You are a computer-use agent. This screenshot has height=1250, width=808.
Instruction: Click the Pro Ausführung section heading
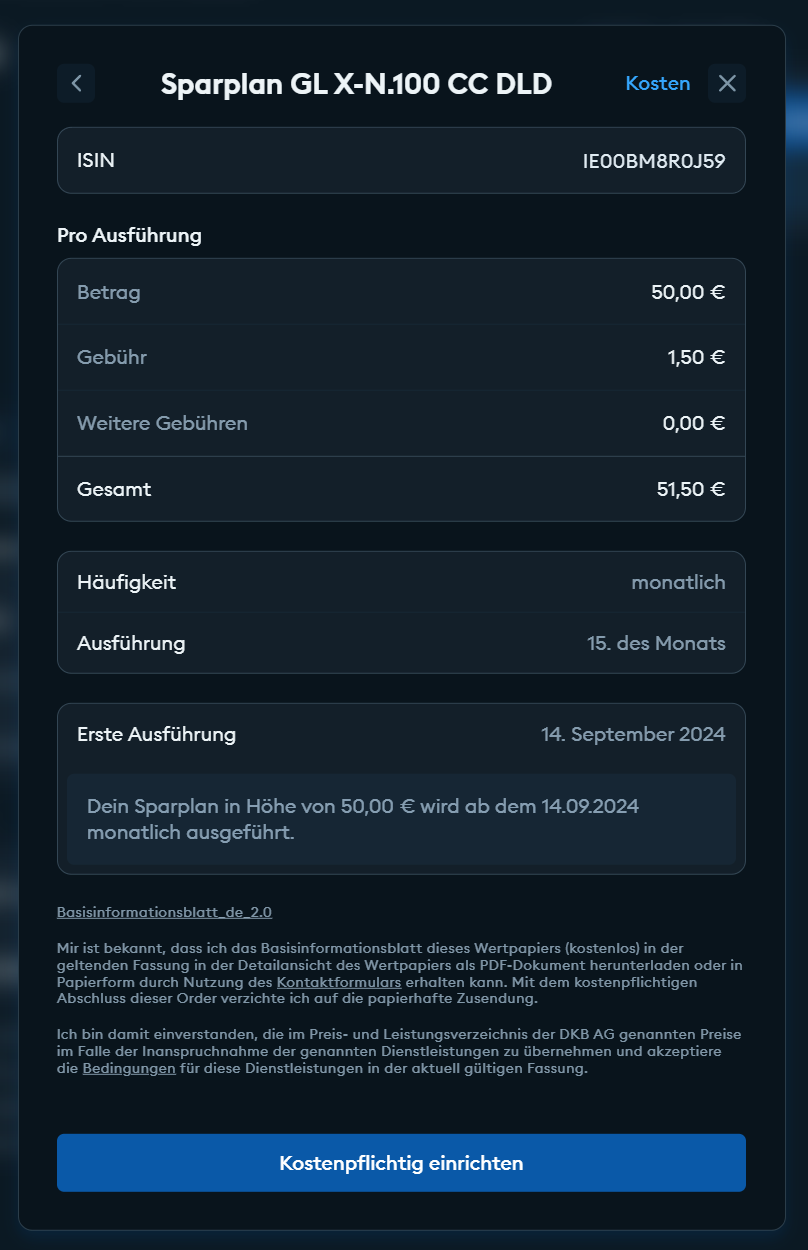(x=130, y=236)
